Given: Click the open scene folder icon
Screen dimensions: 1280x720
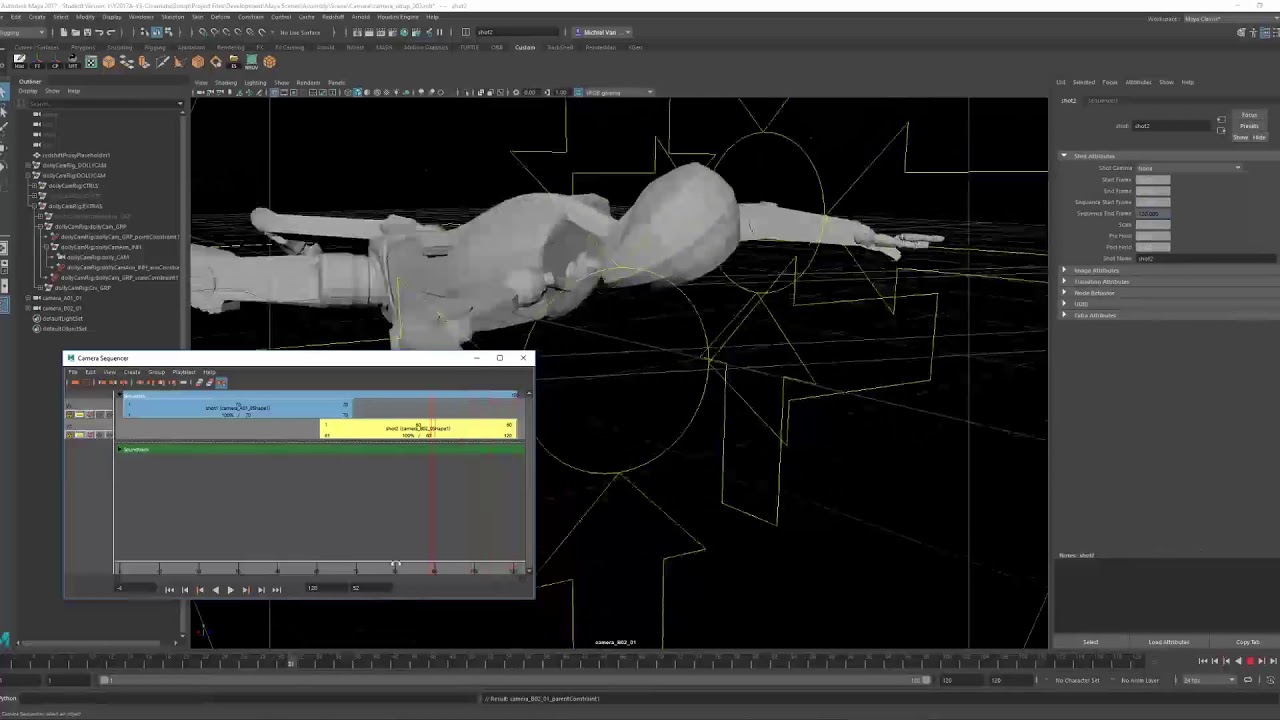Looking at the screenshot, I should pos(76,32).
